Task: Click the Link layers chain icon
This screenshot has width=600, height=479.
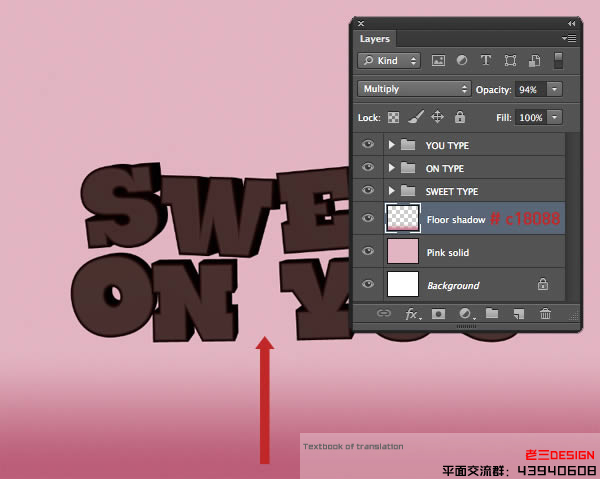Action: pos(383,314)
